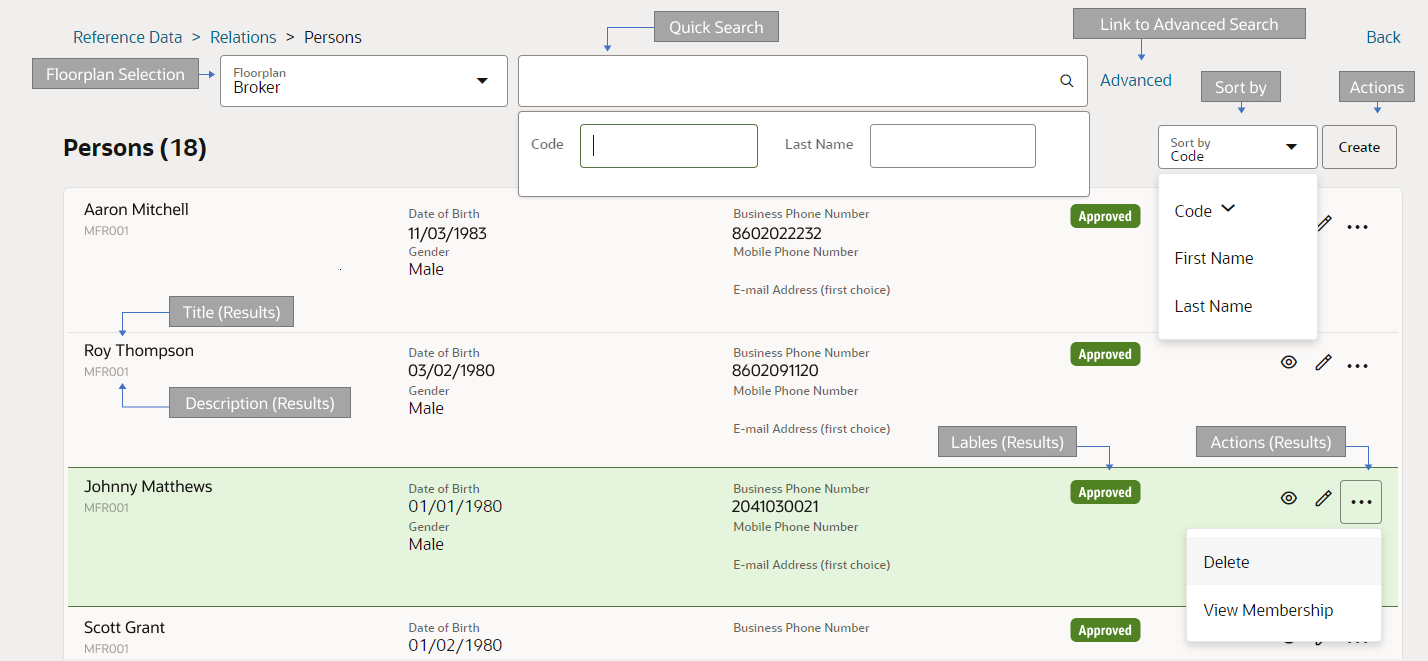The width and height of the screenshot is (1428, 661).
Task: Edit Aaron Mitchell using the pencil icon
Action: tap(1323, 224)
